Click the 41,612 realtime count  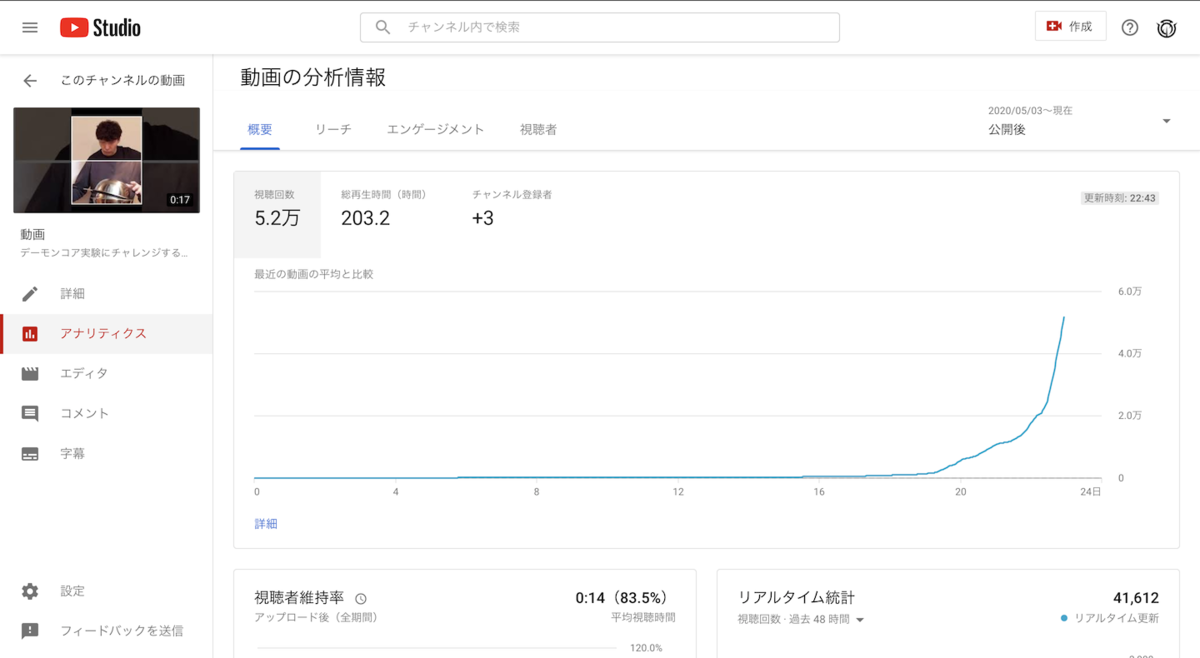click(x=1136, y=597)
